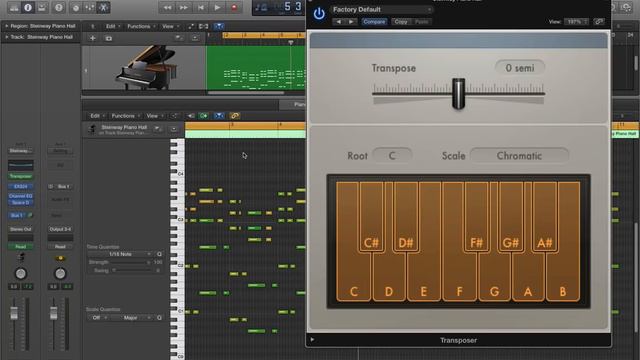This screenshot has height=360, width=640.
Task: Toggle the C# key on Transposer keyboard
Action: point(371,216)
